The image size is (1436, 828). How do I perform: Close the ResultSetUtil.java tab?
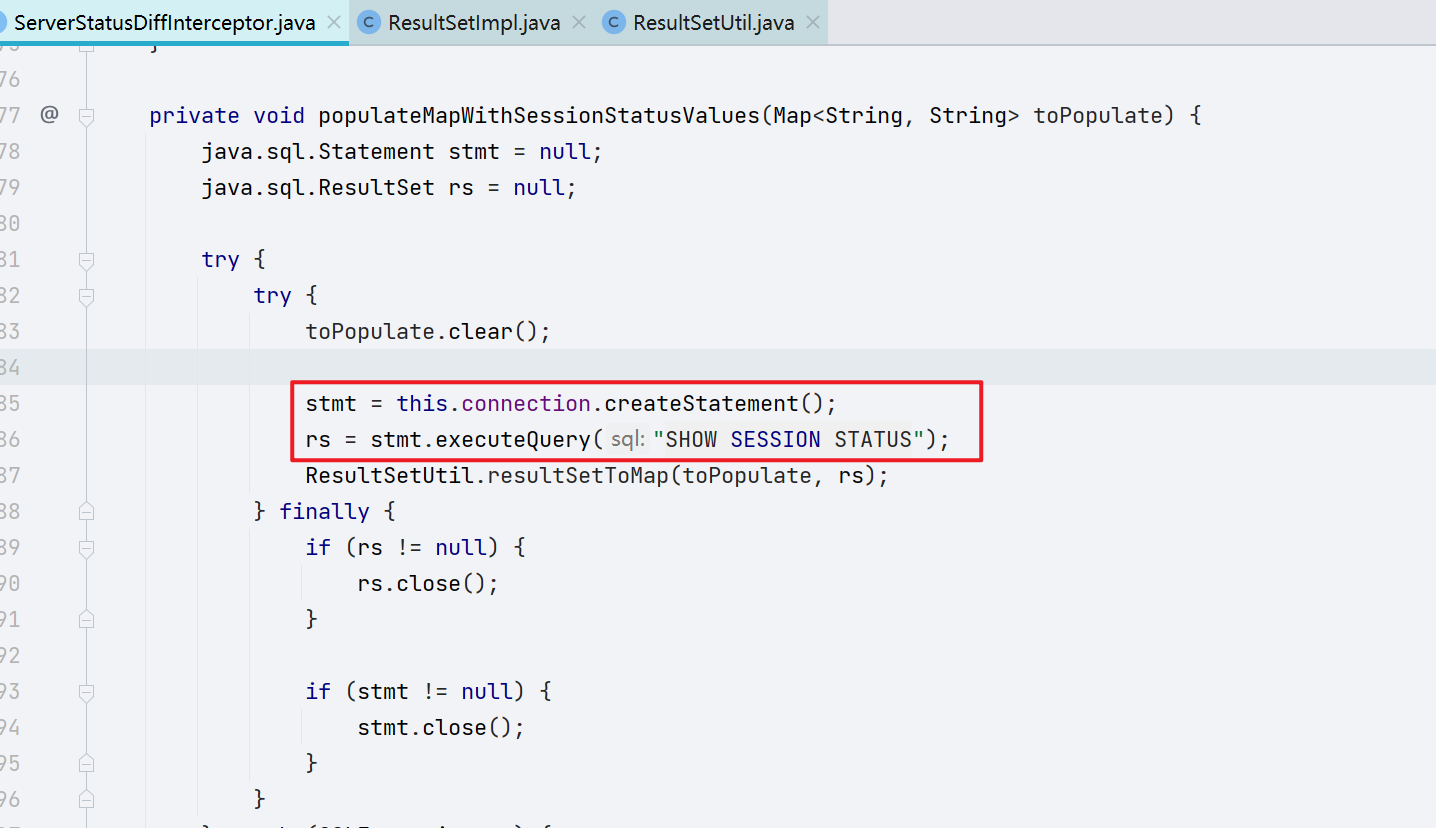tap(813, 21)
